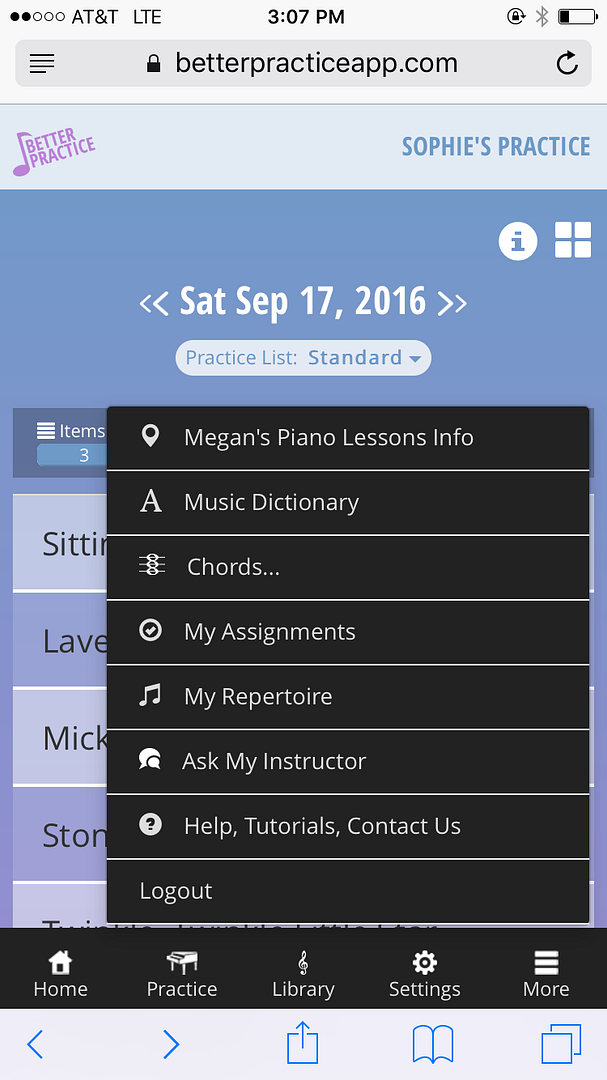Screen dimensions: 607x1080
Task: Tap Safari share icon
Action: 303,1044
